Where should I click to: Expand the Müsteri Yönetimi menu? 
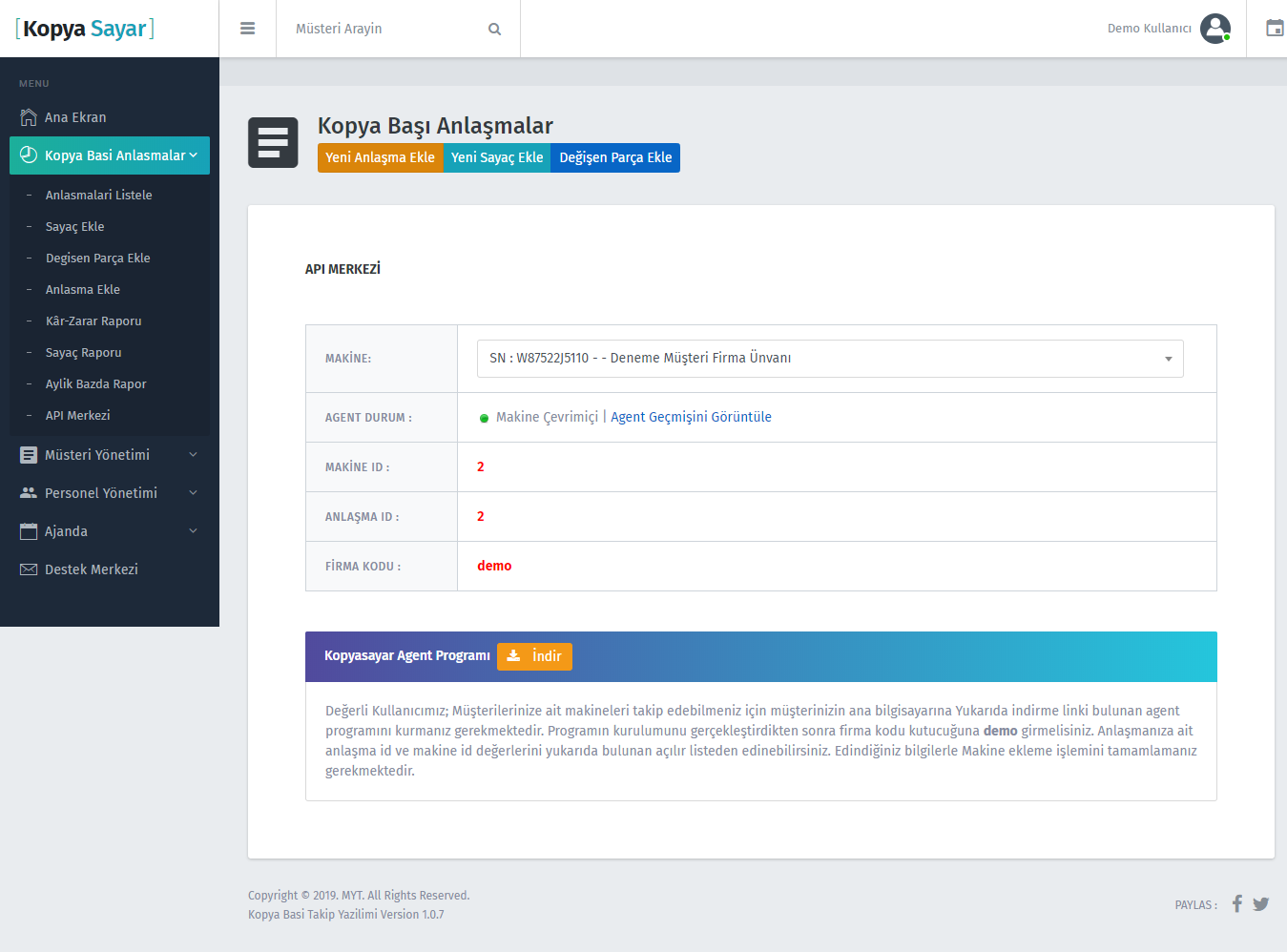coord(110,455)
